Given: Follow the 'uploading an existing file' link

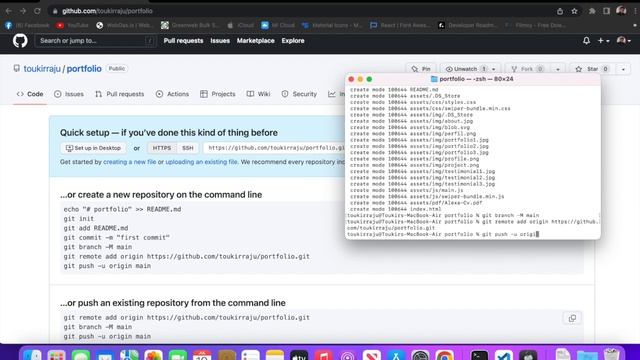Looking at the screenshot, I should [x=201, y=162].
